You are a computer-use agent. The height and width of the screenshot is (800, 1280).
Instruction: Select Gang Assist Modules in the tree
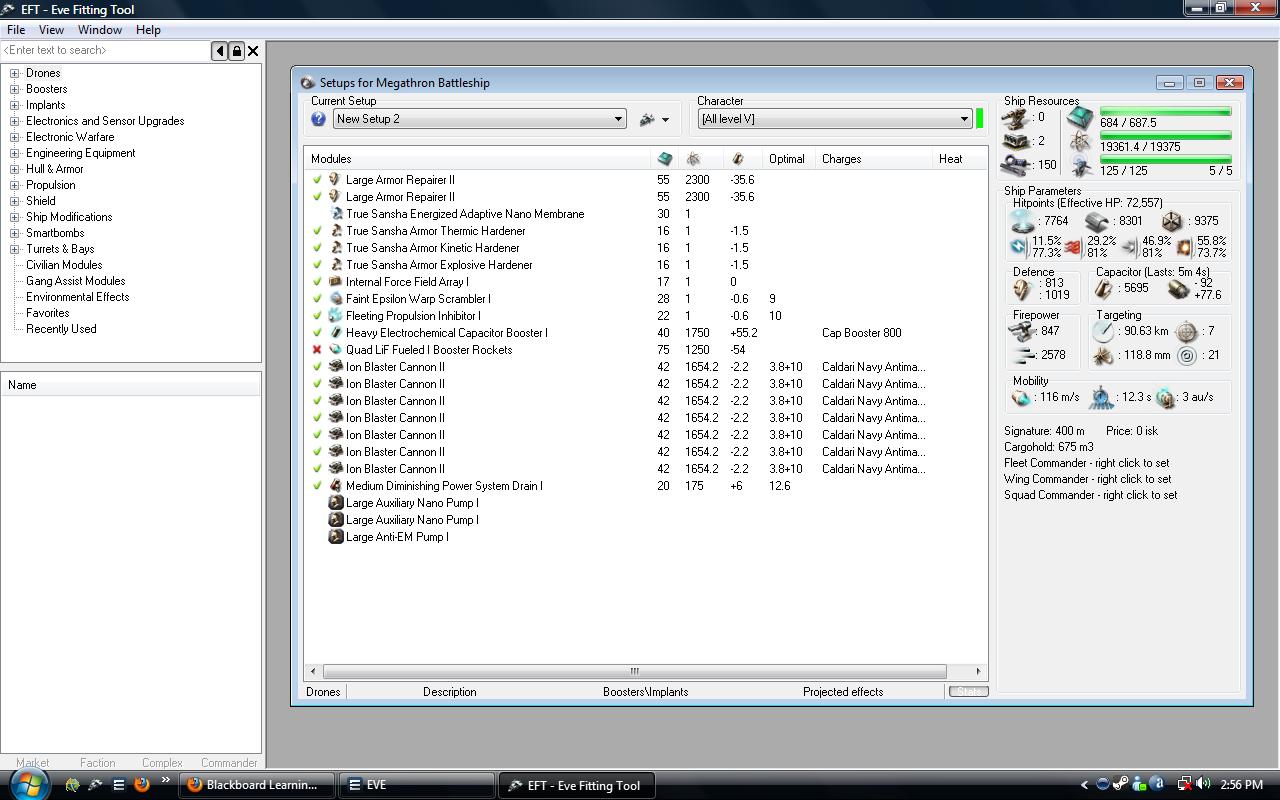pyautogui.click(x=76, y=281)
